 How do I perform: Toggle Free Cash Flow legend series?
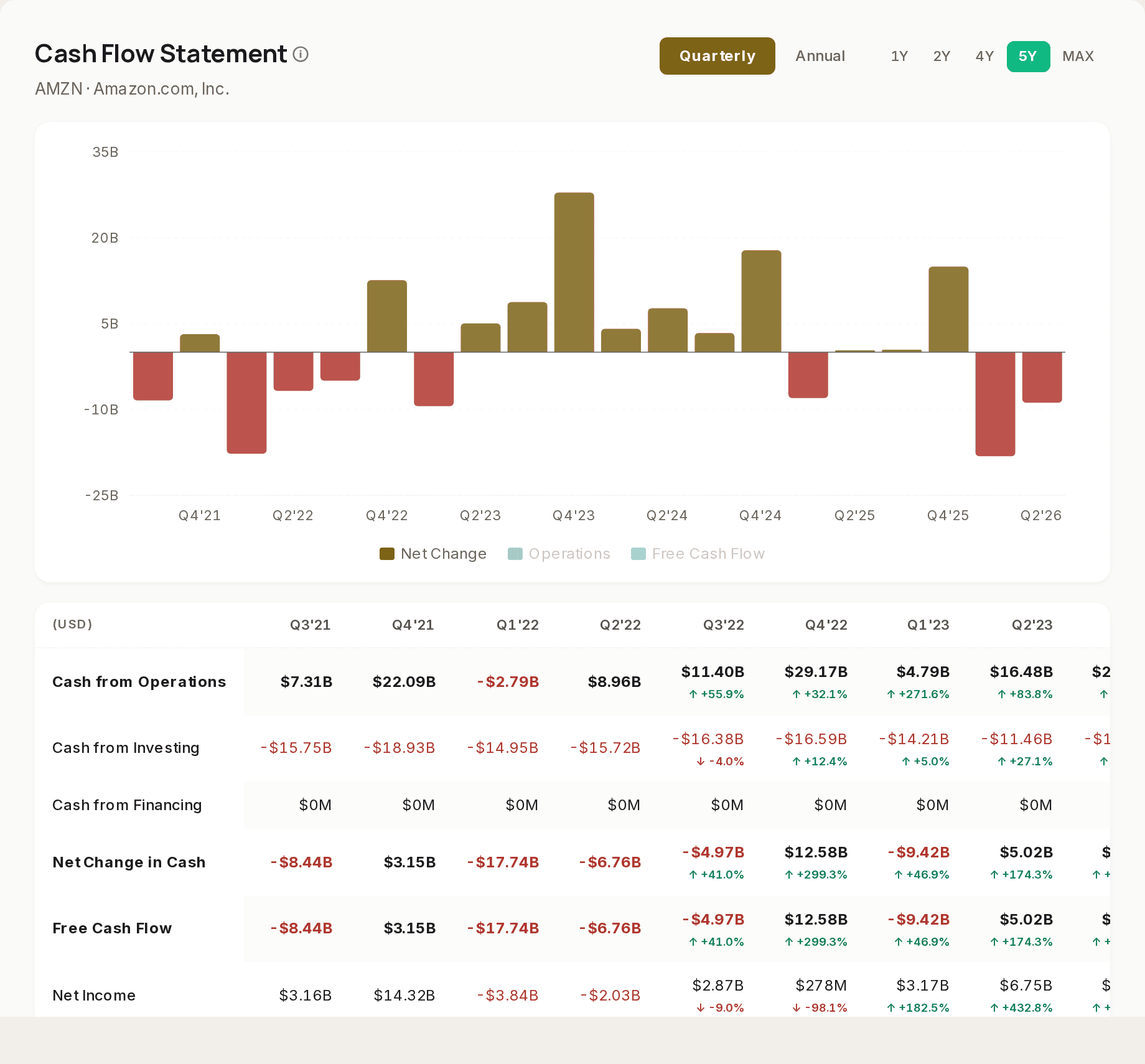coord(698,554)
